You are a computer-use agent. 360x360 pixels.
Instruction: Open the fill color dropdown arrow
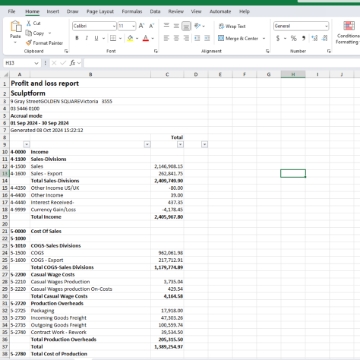(137, 38)
